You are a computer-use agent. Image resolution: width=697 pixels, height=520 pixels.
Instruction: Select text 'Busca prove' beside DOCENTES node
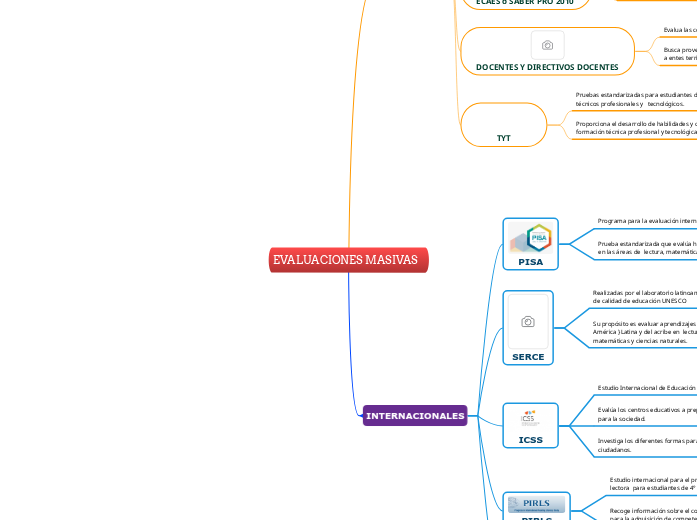680,50
